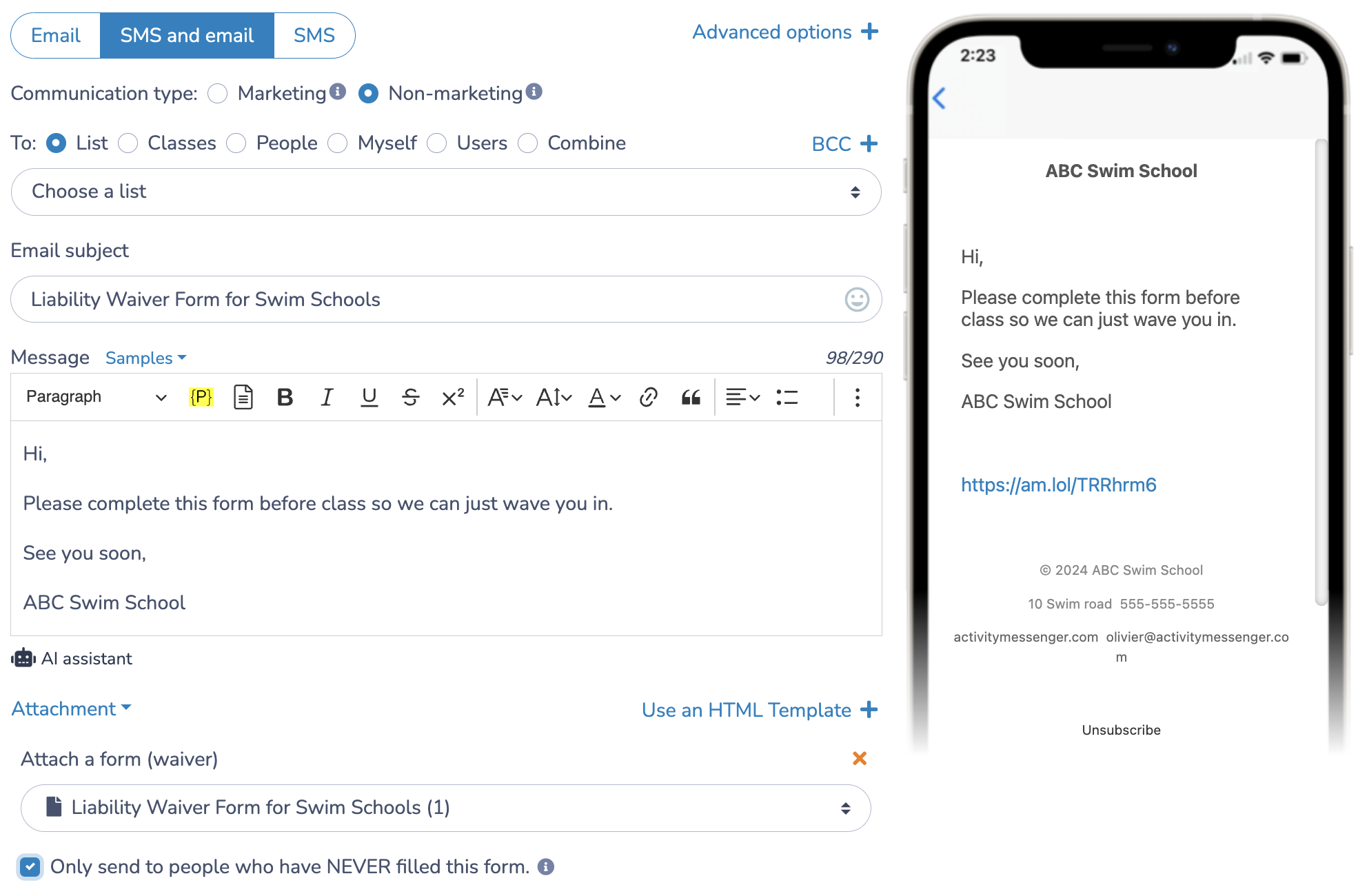Open the am.lol link in the phone preview
Image resolution: width=1358 pixels, height=896 pixels.
pyautogui.click(x=1058, y=485)
